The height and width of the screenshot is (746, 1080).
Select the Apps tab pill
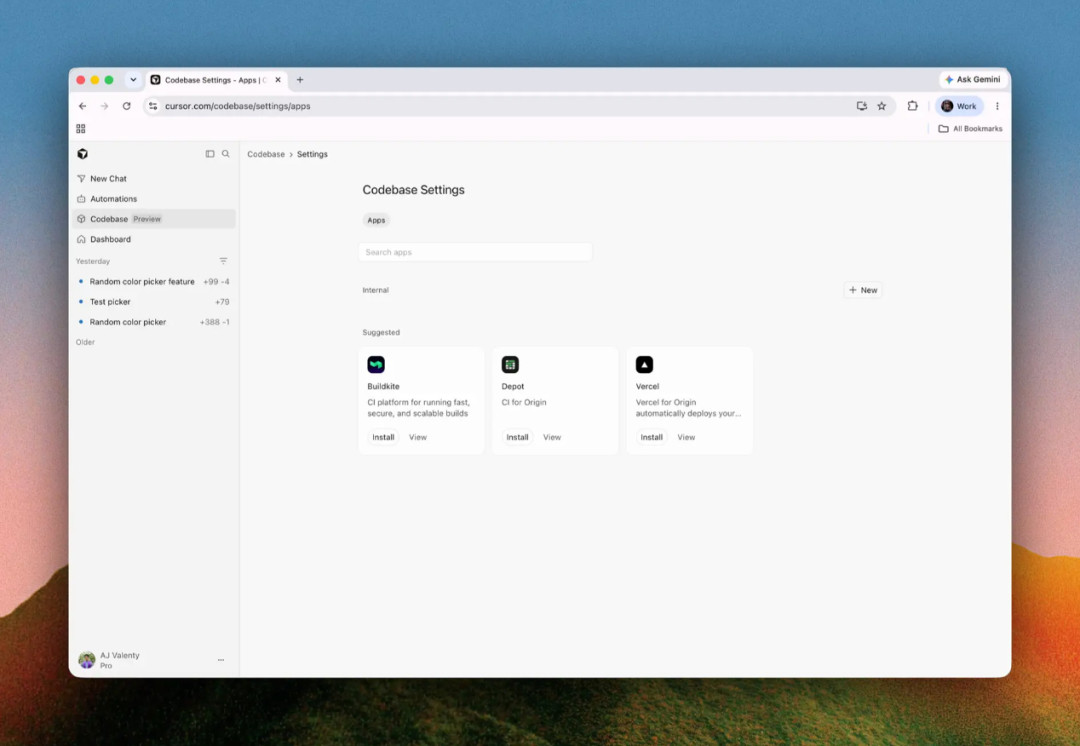tap(376, 220)
